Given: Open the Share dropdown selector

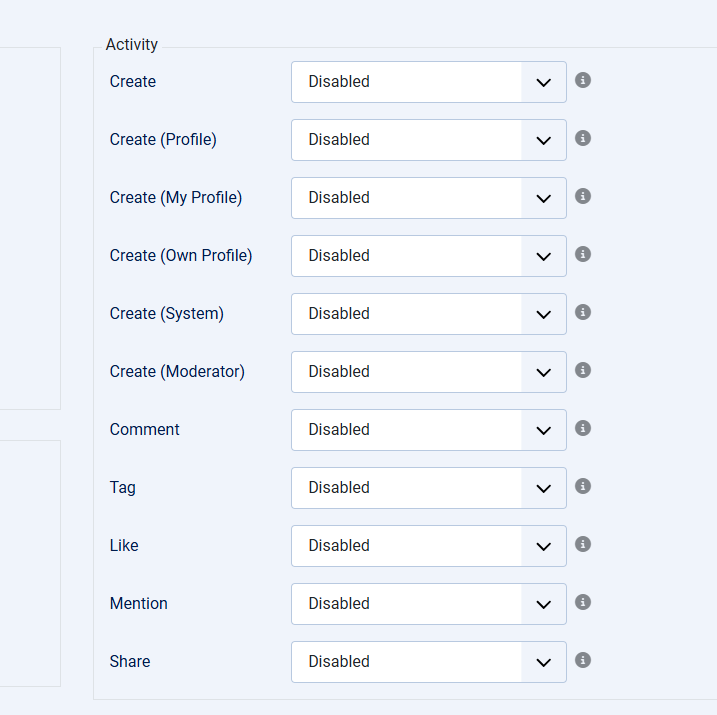Looking at the screenshot, I should coord(429,662).
